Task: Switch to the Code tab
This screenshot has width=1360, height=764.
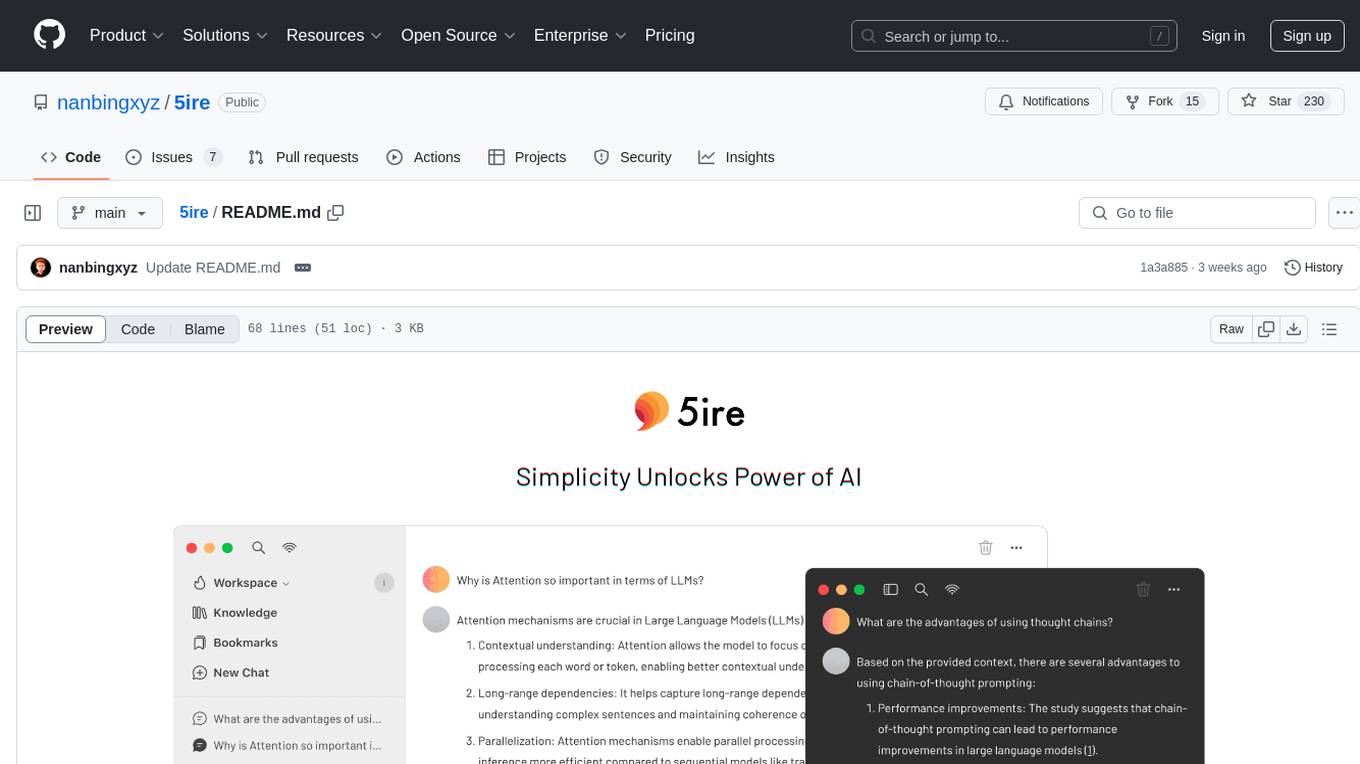Action: pos(71,157)
